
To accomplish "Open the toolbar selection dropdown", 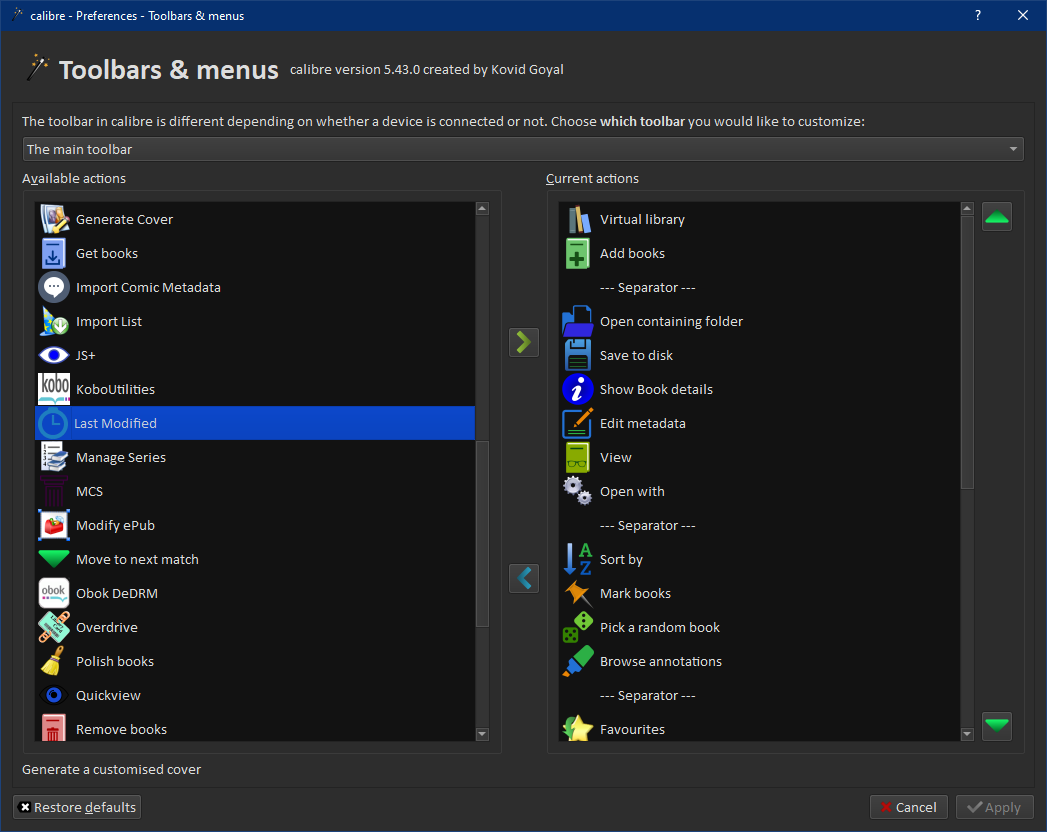I will coord(523,149).
